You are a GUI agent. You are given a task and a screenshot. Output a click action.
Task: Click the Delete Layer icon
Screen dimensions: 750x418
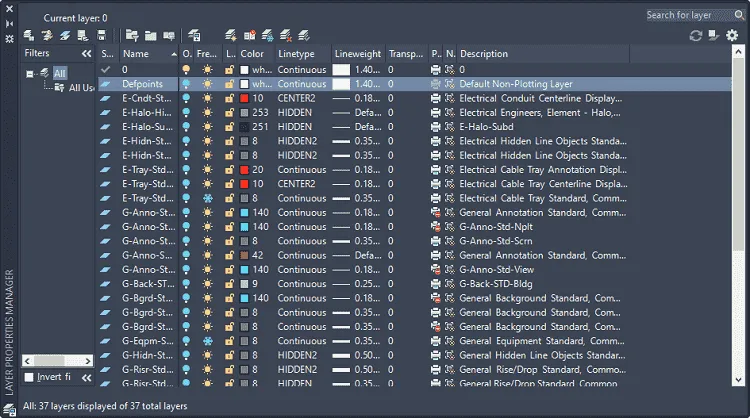(x=286, y=35)
